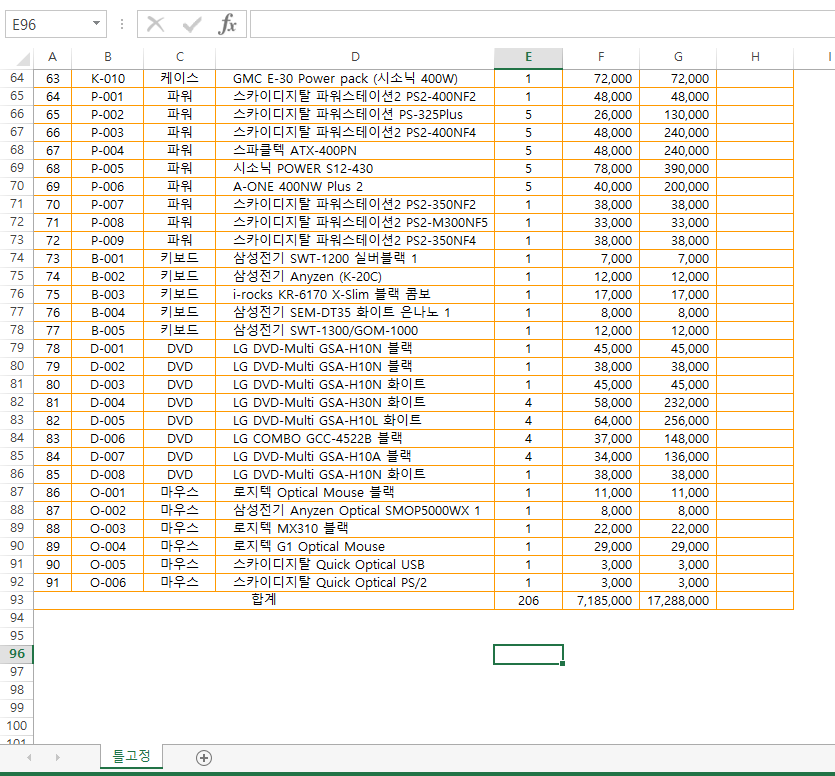Select cell 'A-ONE 400NW Plus 2'
Viewport: 835px width, 776px height.
pyautogui.click(x=355, y=187)
